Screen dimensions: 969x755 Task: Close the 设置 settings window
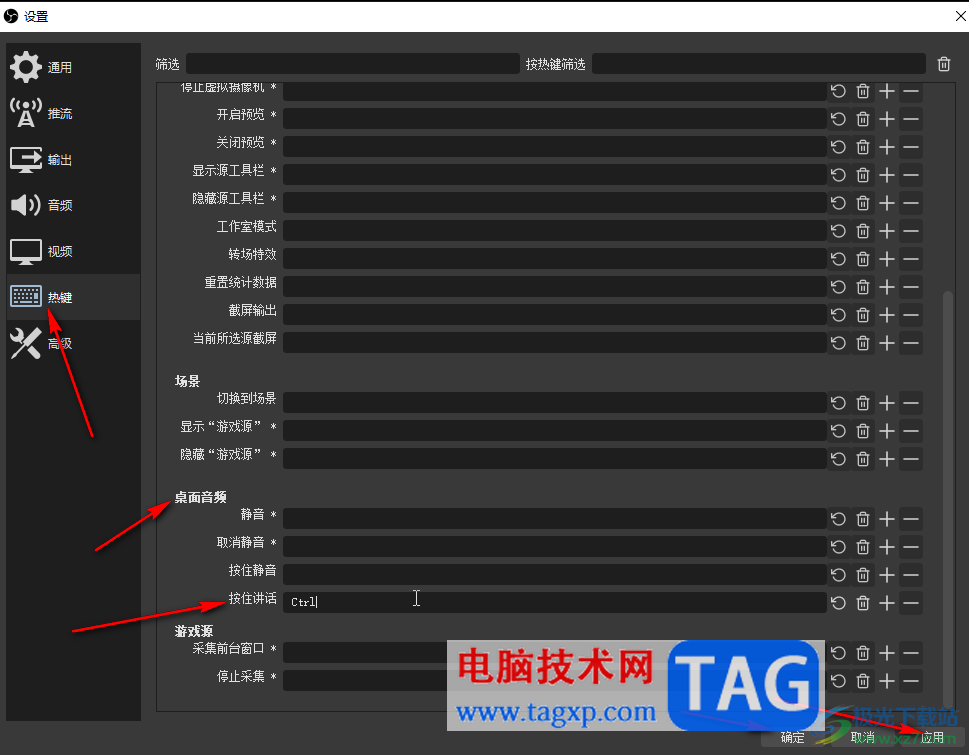[960, 16]
